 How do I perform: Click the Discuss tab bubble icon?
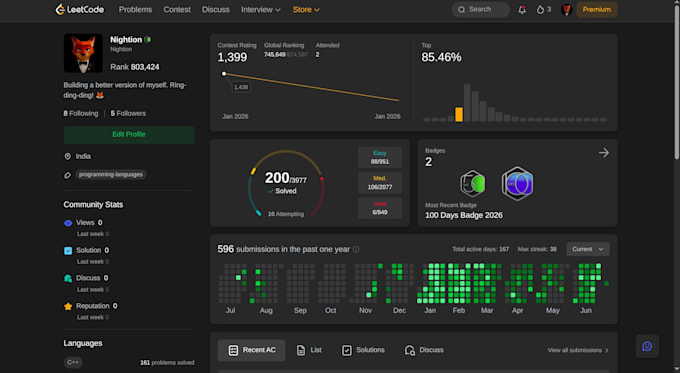tap(410, 350)
